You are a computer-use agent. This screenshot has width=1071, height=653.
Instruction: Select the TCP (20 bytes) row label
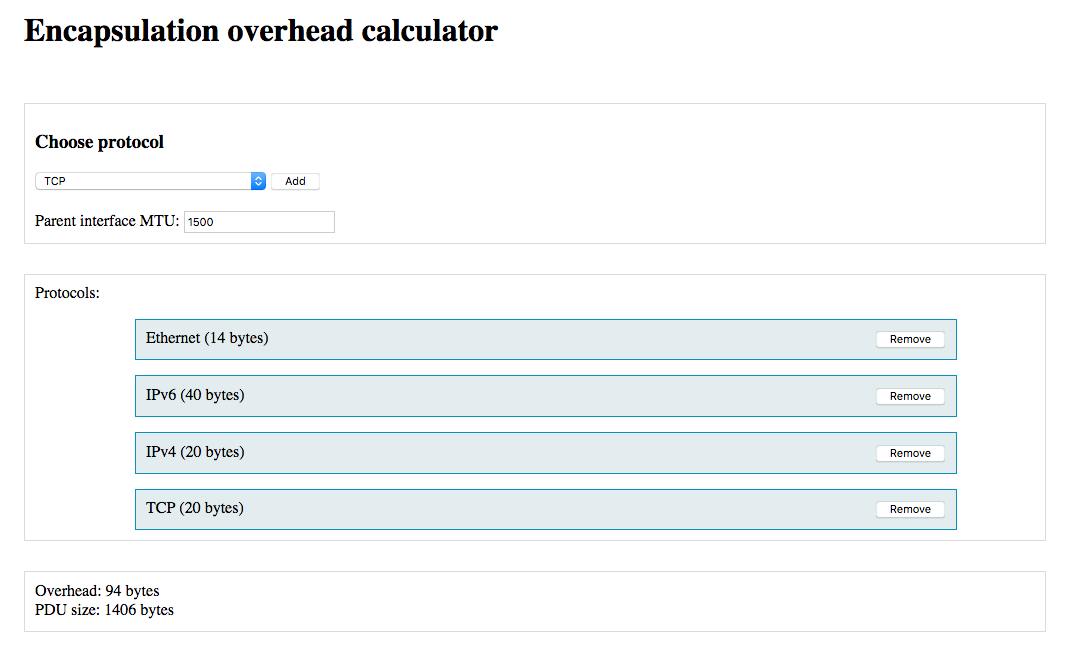195,508
